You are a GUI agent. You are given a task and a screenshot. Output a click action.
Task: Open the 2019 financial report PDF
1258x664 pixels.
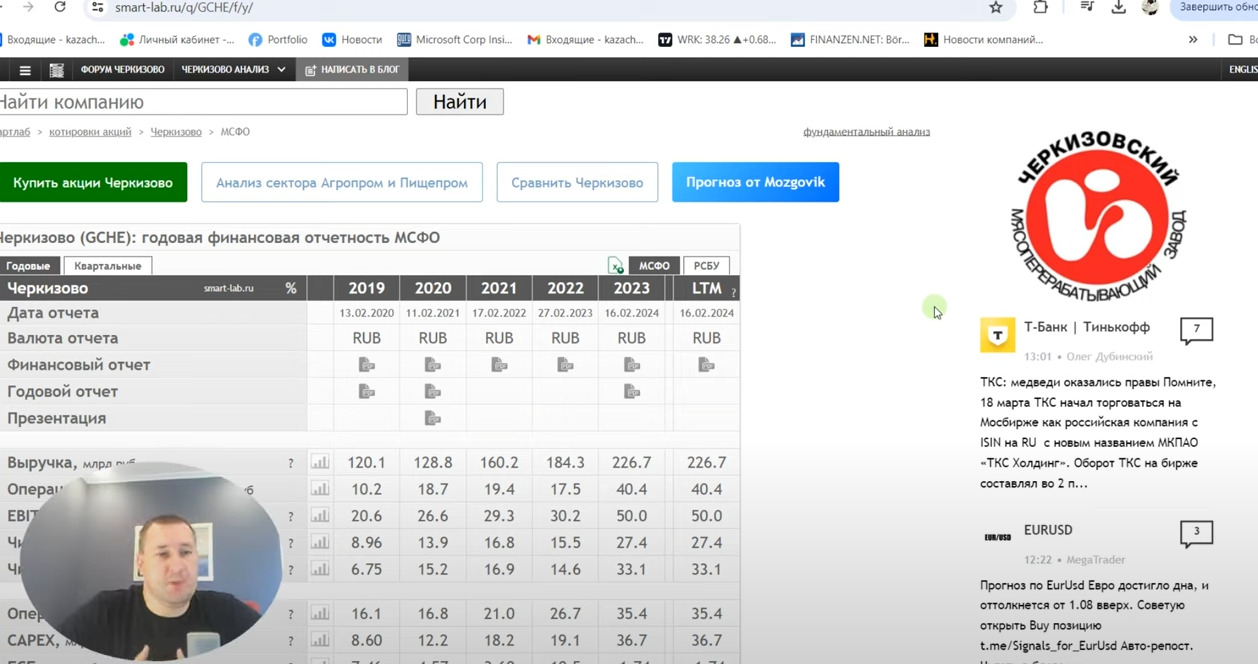pyautogui.click(x=367, y=365)
